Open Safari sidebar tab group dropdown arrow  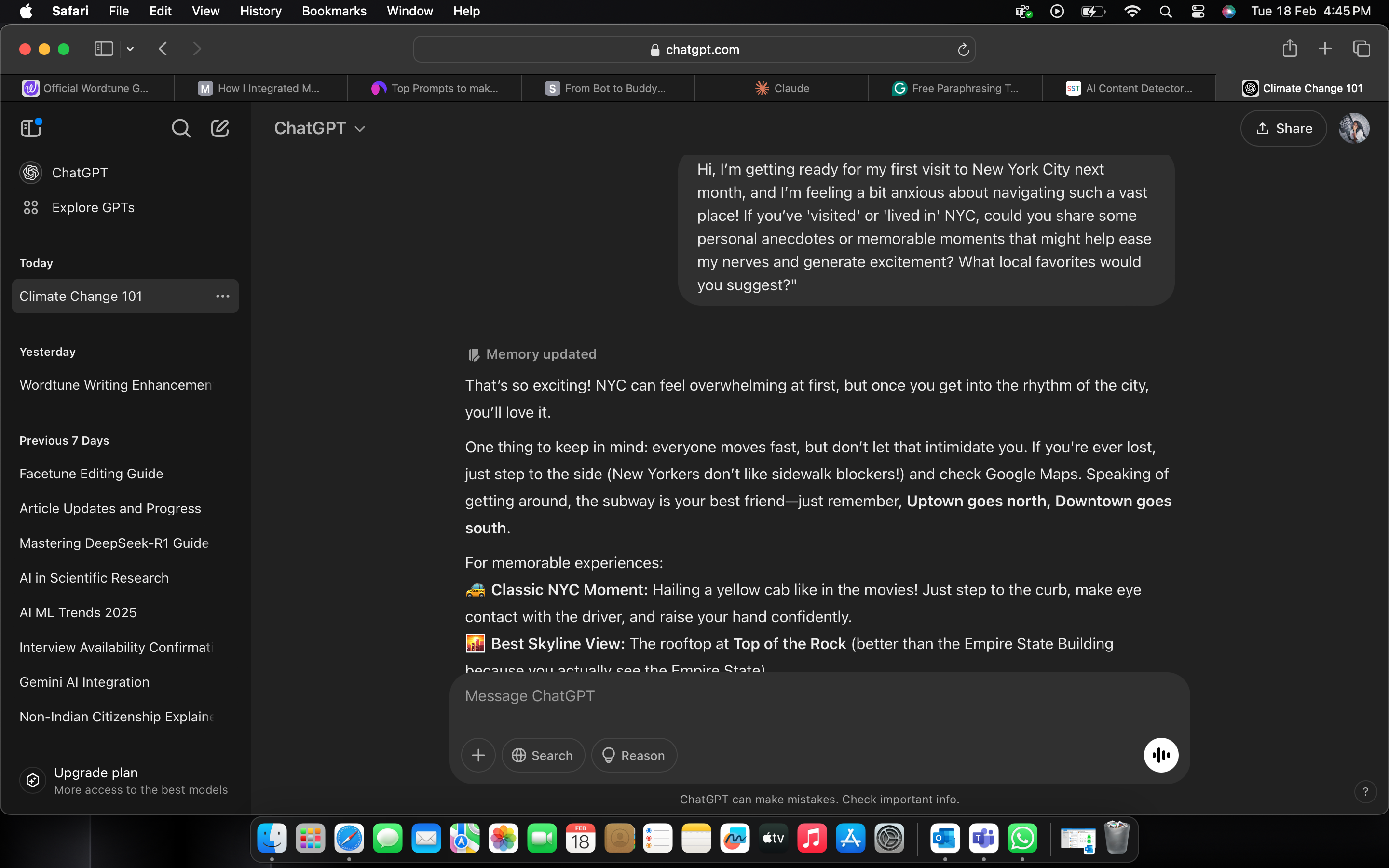(130, 49)
